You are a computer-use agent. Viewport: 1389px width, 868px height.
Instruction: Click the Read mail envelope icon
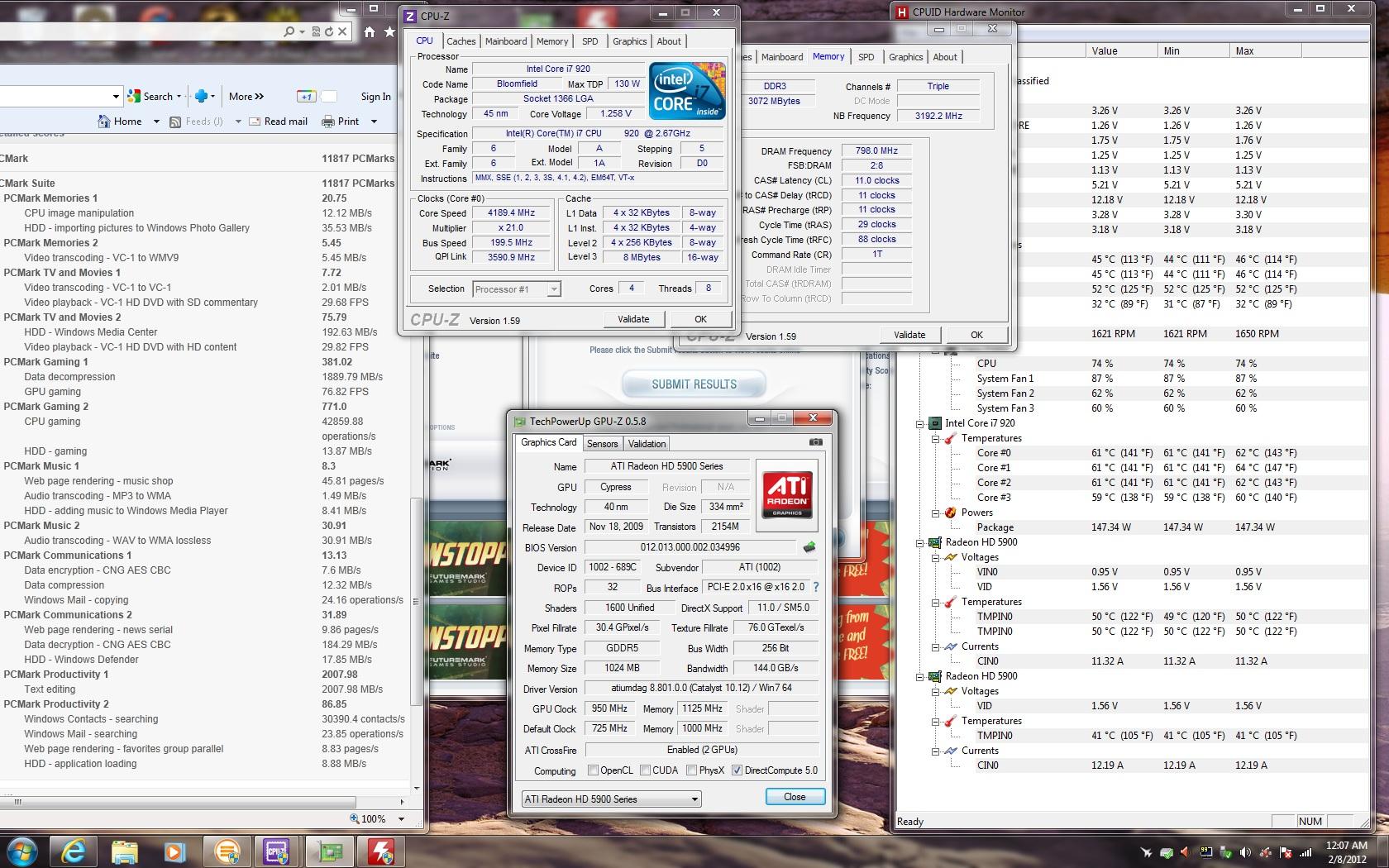(255, 122)
